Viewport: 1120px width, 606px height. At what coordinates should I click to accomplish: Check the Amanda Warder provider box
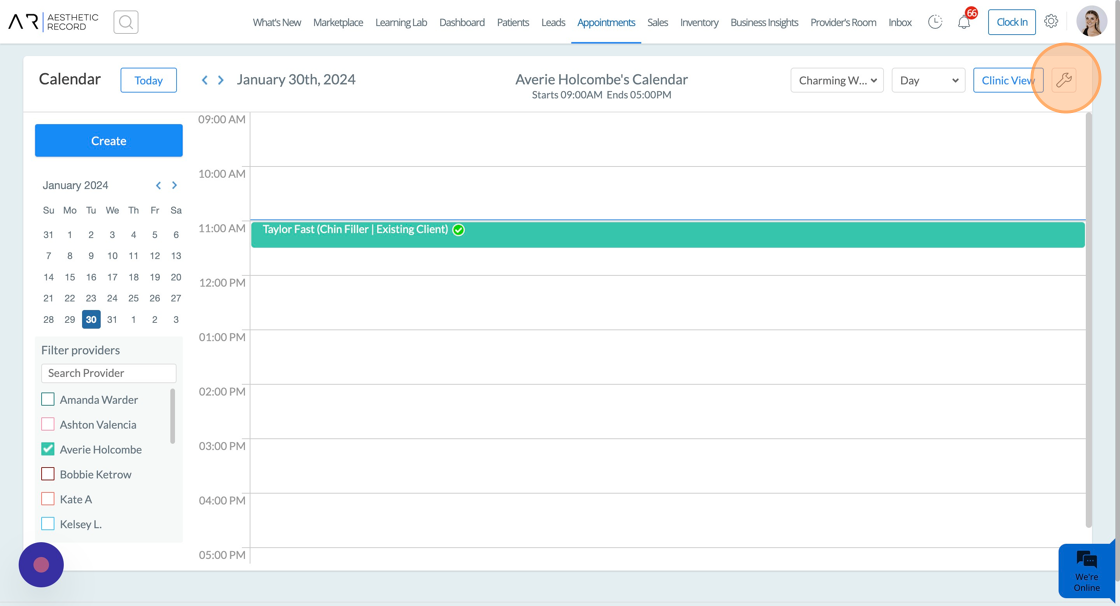click(x=48, y=399)
